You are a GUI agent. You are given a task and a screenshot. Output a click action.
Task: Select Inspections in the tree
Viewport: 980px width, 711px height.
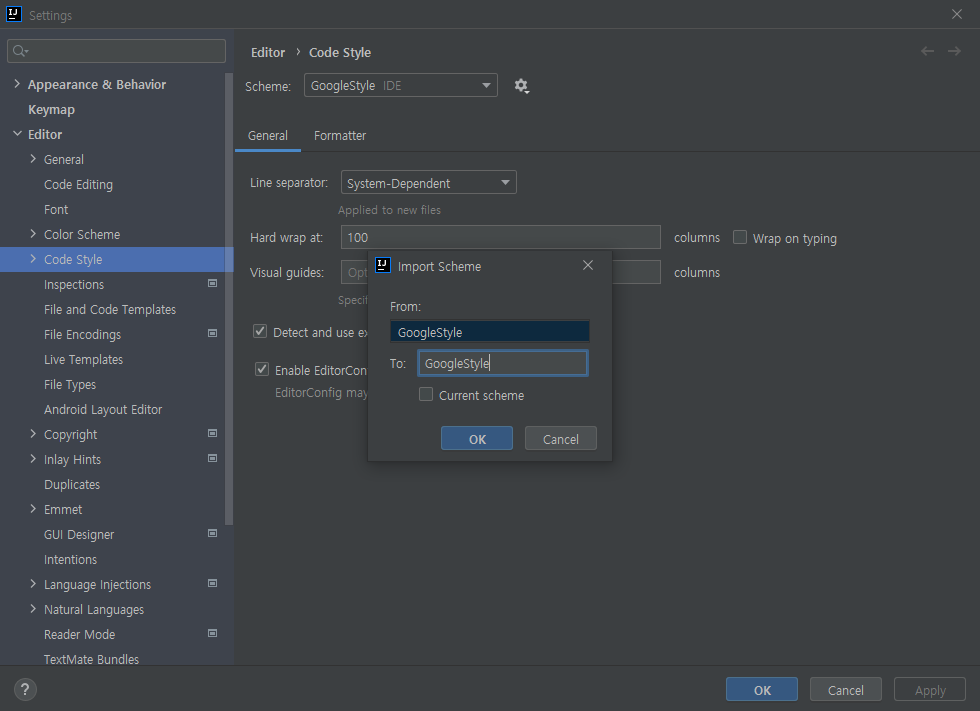pyautogui.click(x=74, y=284)
